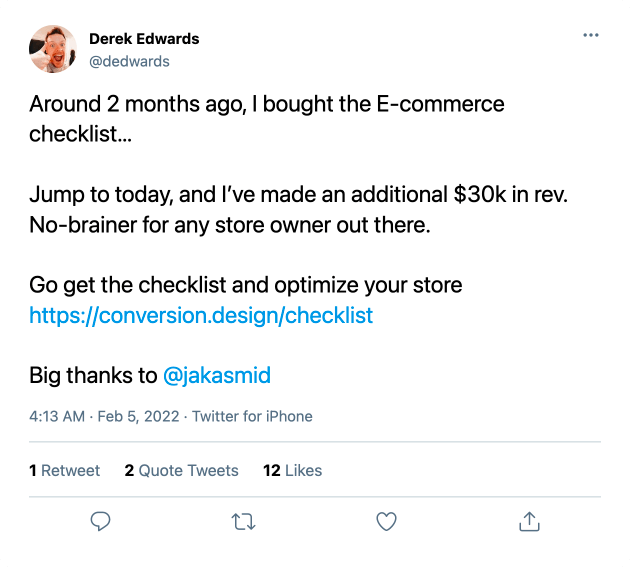
Task: Click the 'Jump to today' paragraph
Action: point(298,209)
